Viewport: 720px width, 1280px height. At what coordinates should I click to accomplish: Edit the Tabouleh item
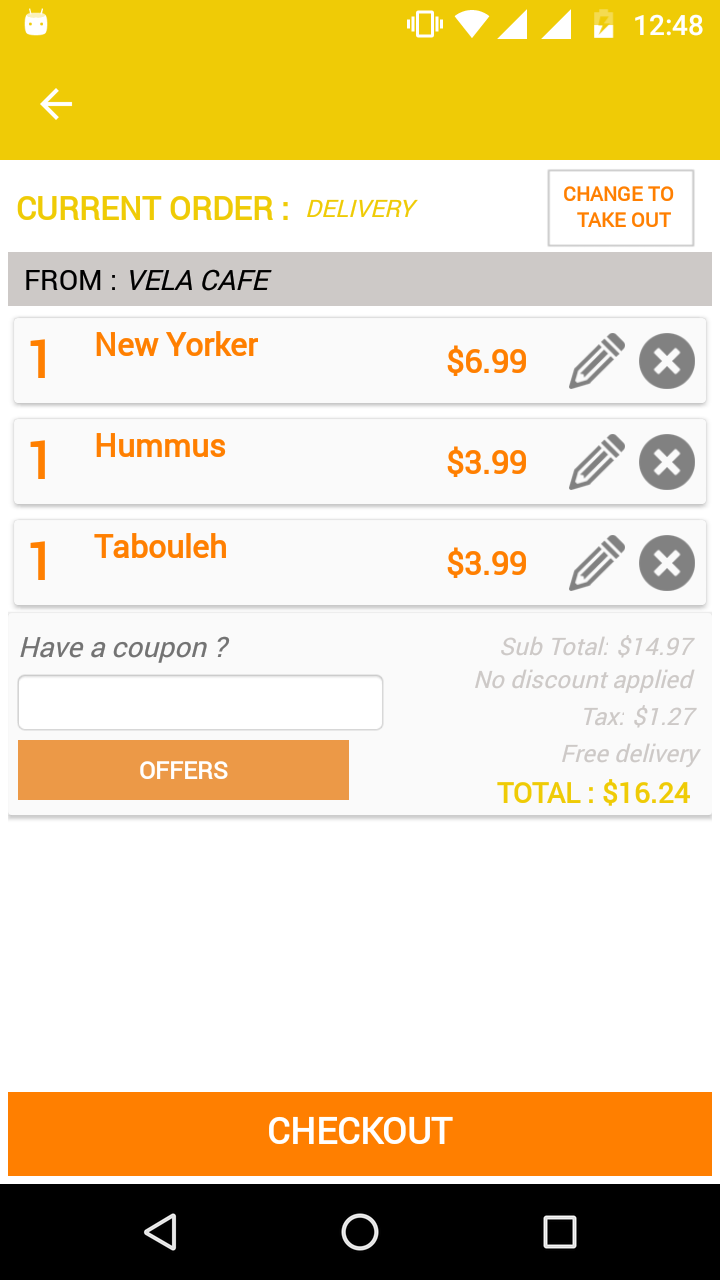pyautogui.click(x=597, y=563)
